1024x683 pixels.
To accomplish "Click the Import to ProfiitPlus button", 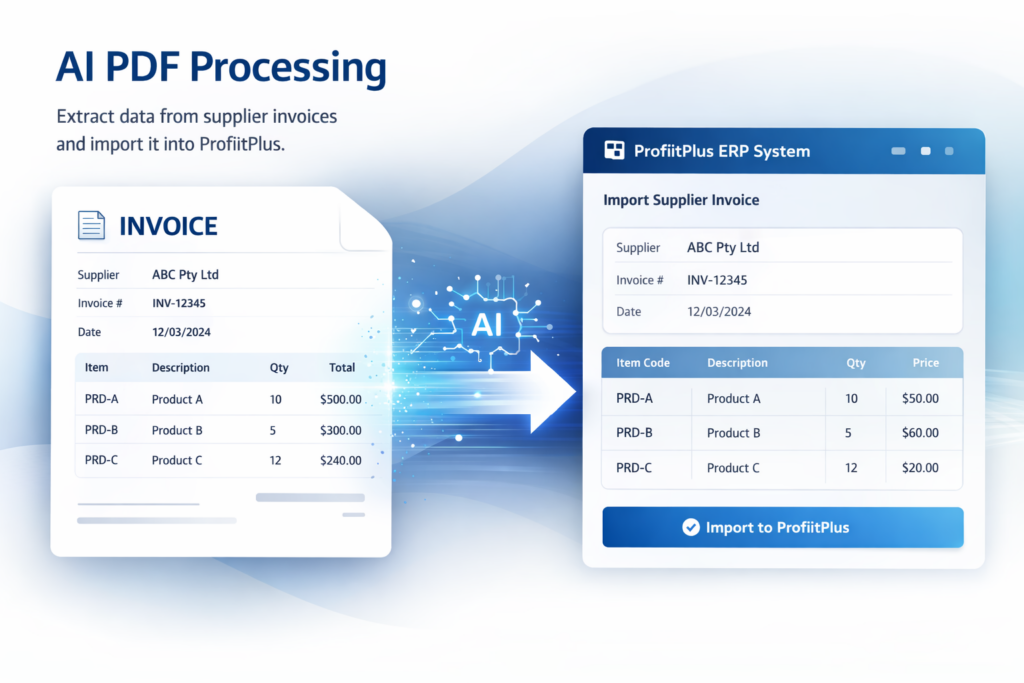I will 782,527.
